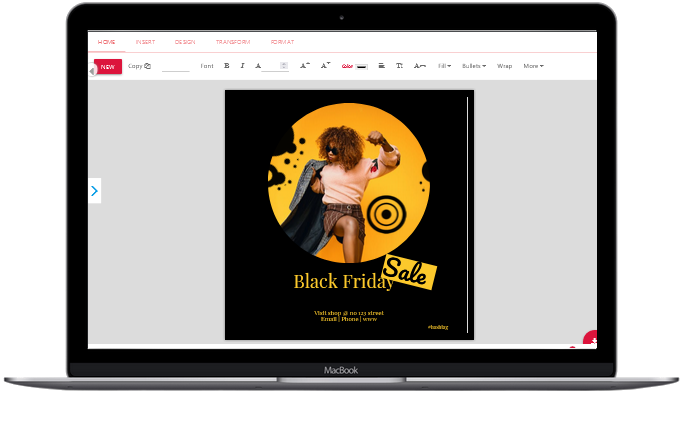Click the red NEW button

pos(107,67)
